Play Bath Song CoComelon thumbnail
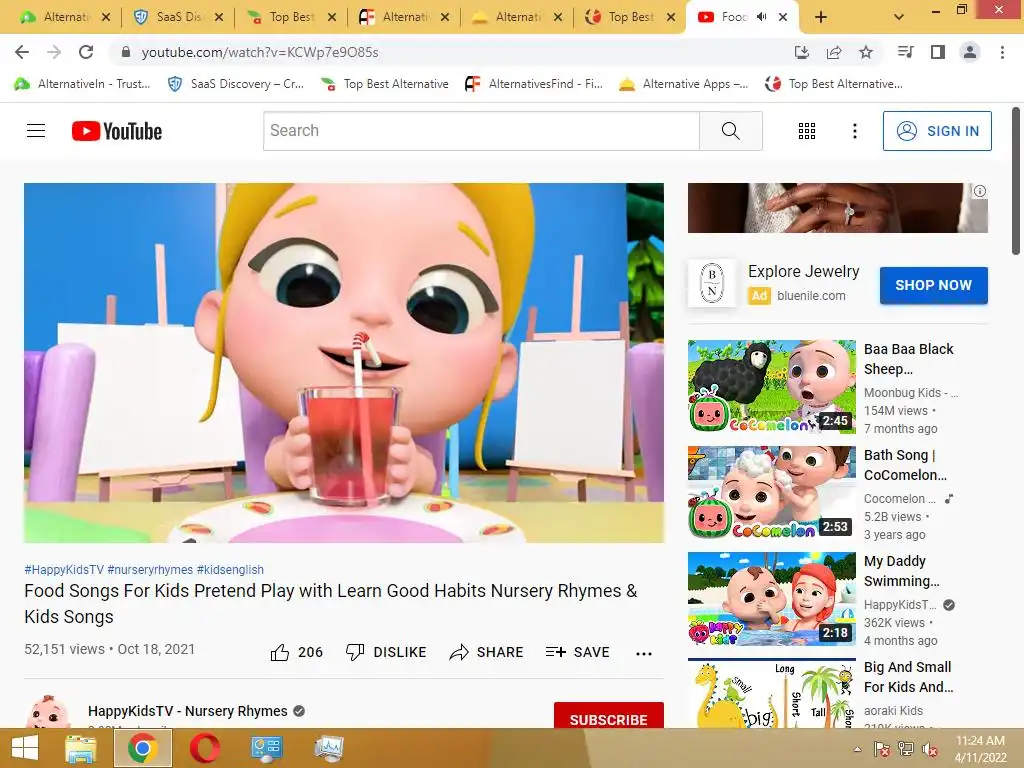Viewport: 1024px width, 768px height. (771, 492)
